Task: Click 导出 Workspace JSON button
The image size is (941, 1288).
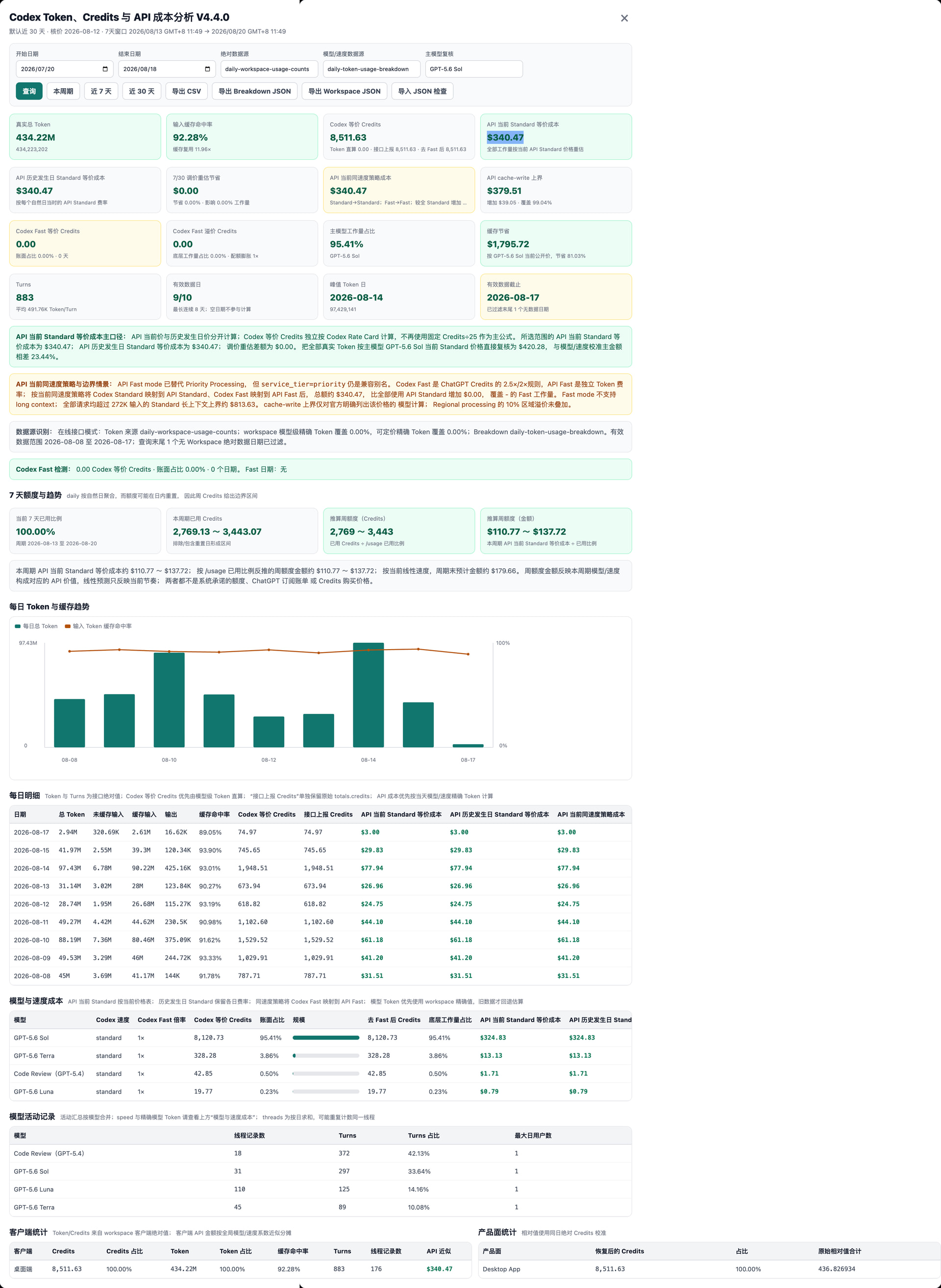Action: [345, 91]
